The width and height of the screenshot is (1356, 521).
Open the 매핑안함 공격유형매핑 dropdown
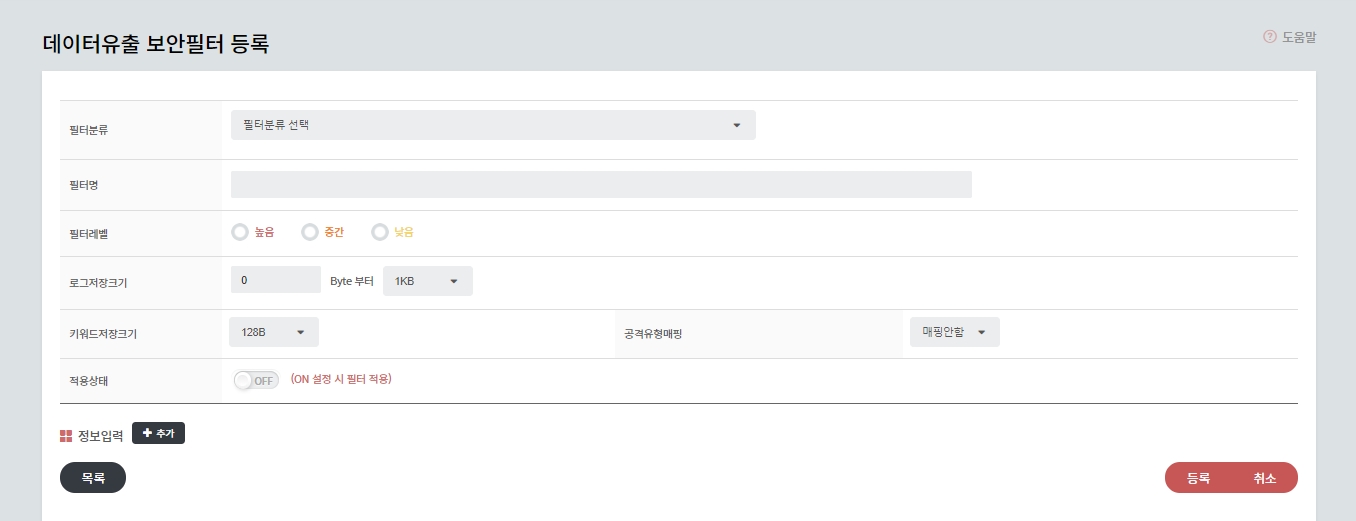(x=953, y=332)
